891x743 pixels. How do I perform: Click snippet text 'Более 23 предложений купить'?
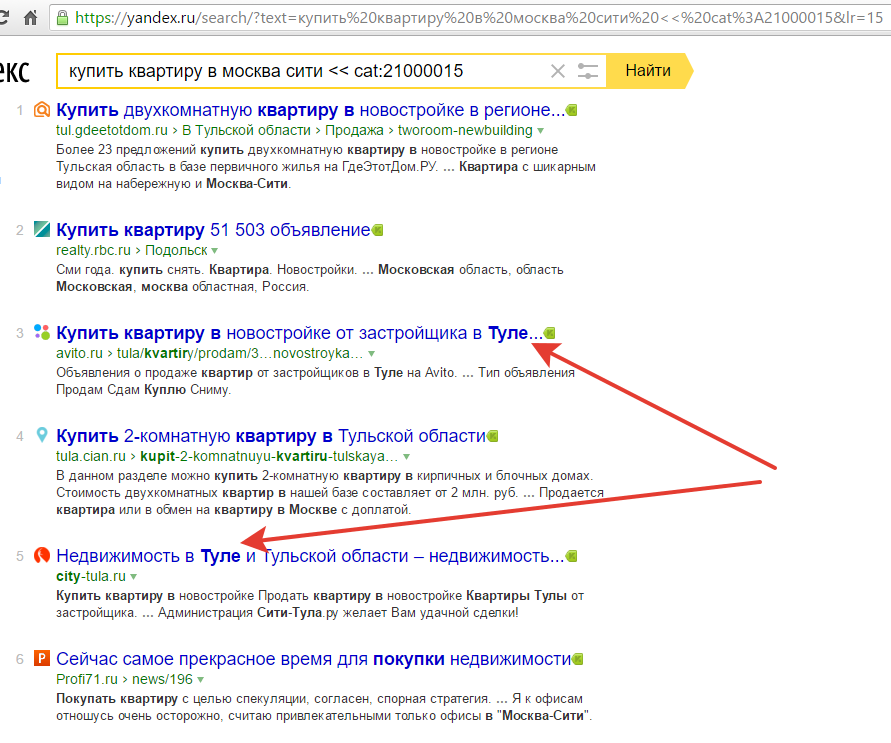point(149,150)
